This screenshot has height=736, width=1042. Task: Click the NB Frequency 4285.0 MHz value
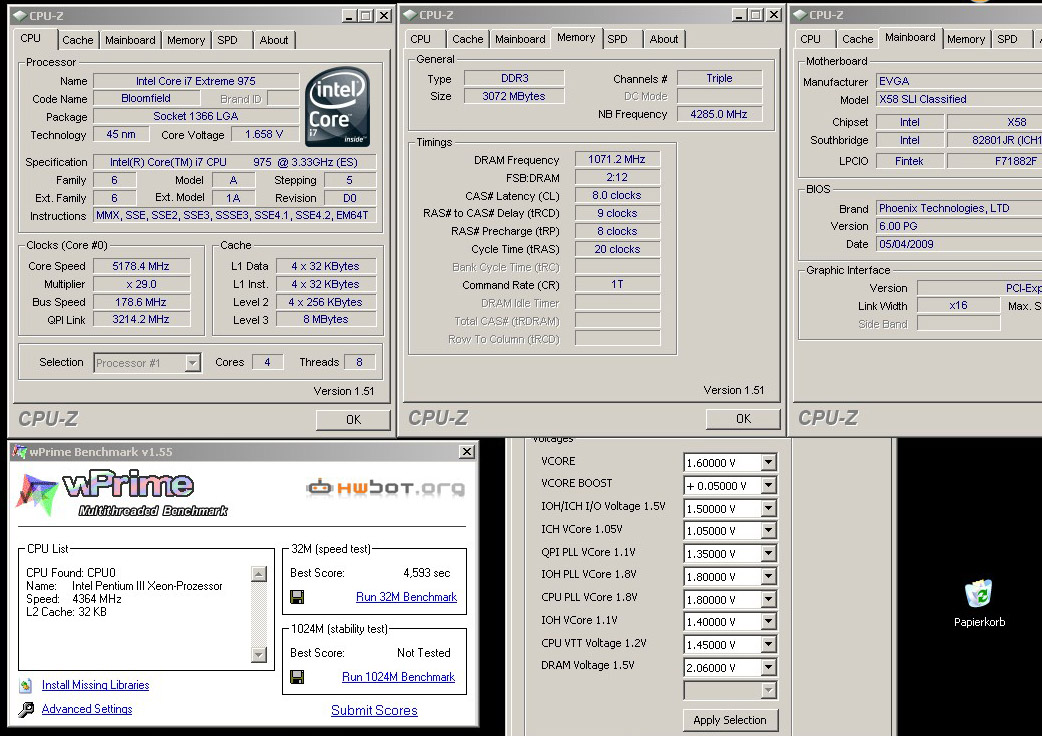719,114
